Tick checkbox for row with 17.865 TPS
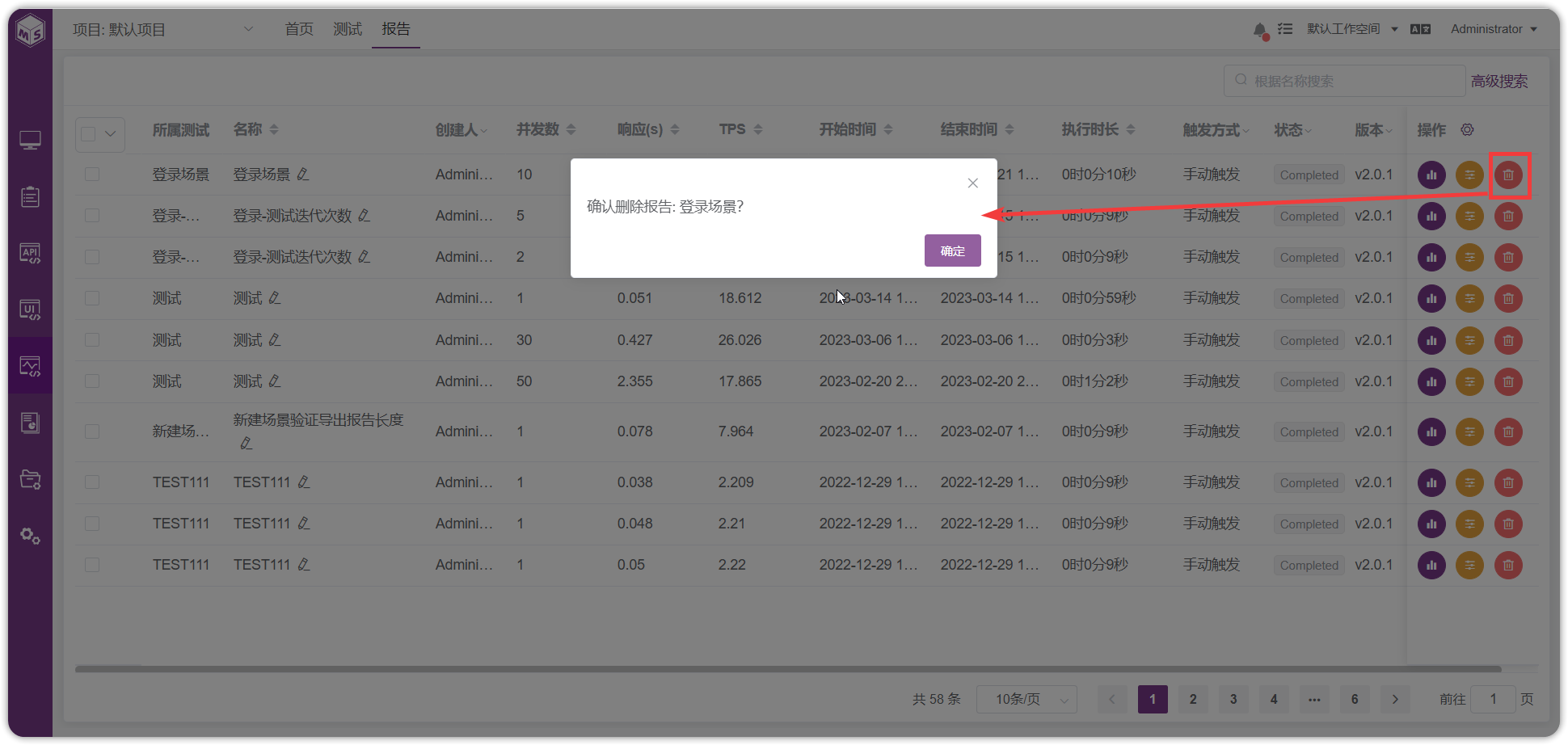The height and width of the screenshot is (745, 1568). [x=92, y=381]
